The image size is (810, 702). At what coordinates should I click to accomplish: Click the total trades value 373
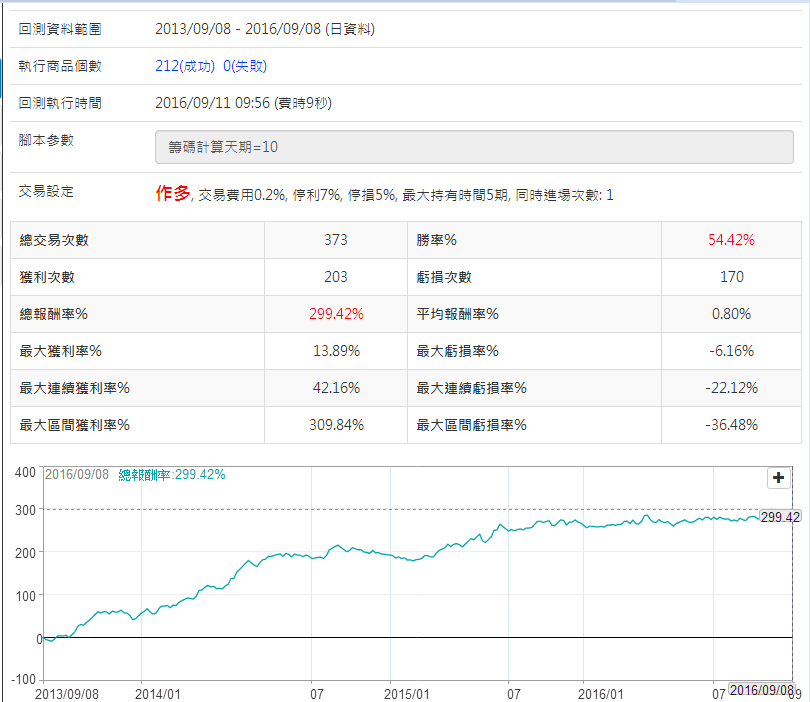point(336,240)
